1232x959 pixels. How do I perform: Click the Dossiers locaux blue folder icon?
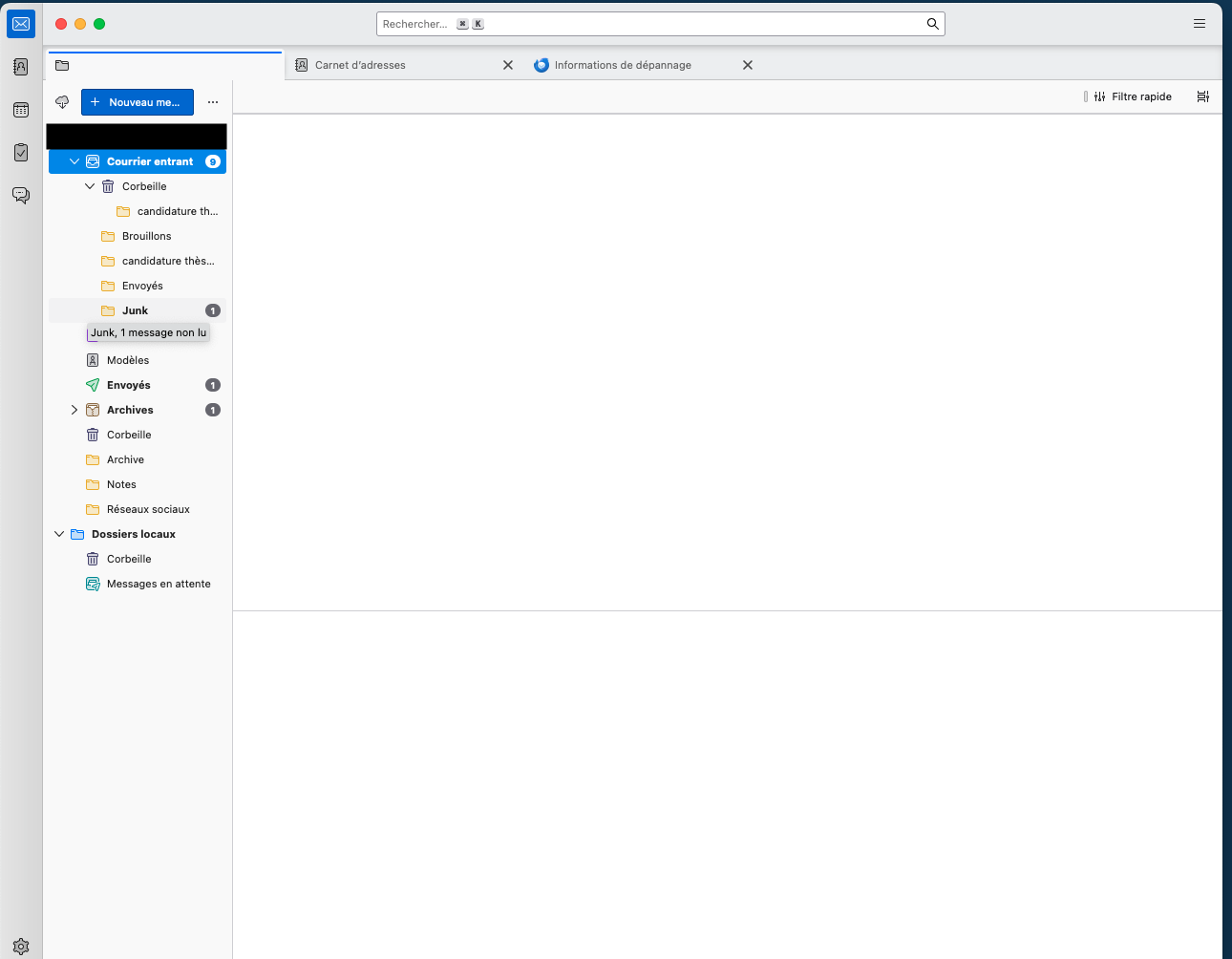pos(77,534)
